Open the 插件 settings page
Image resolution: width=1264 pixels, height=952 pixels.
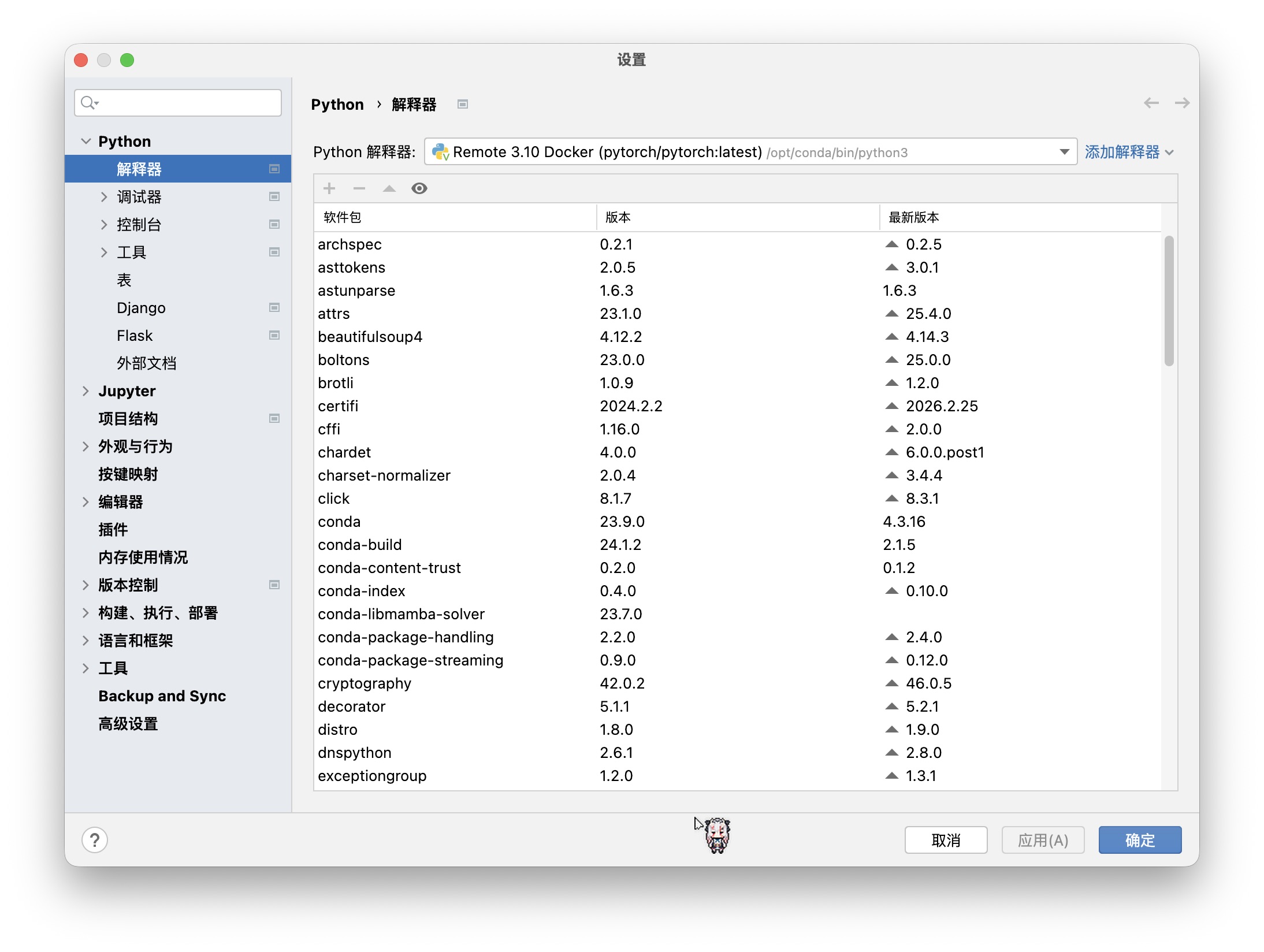point(113,530)
